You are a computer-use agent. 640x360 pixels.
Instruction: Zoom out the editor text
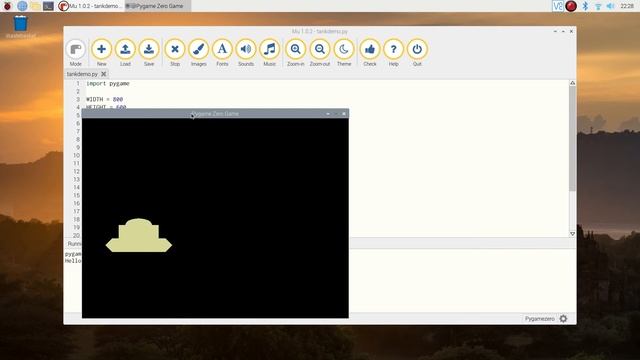[x=320, y=53]
